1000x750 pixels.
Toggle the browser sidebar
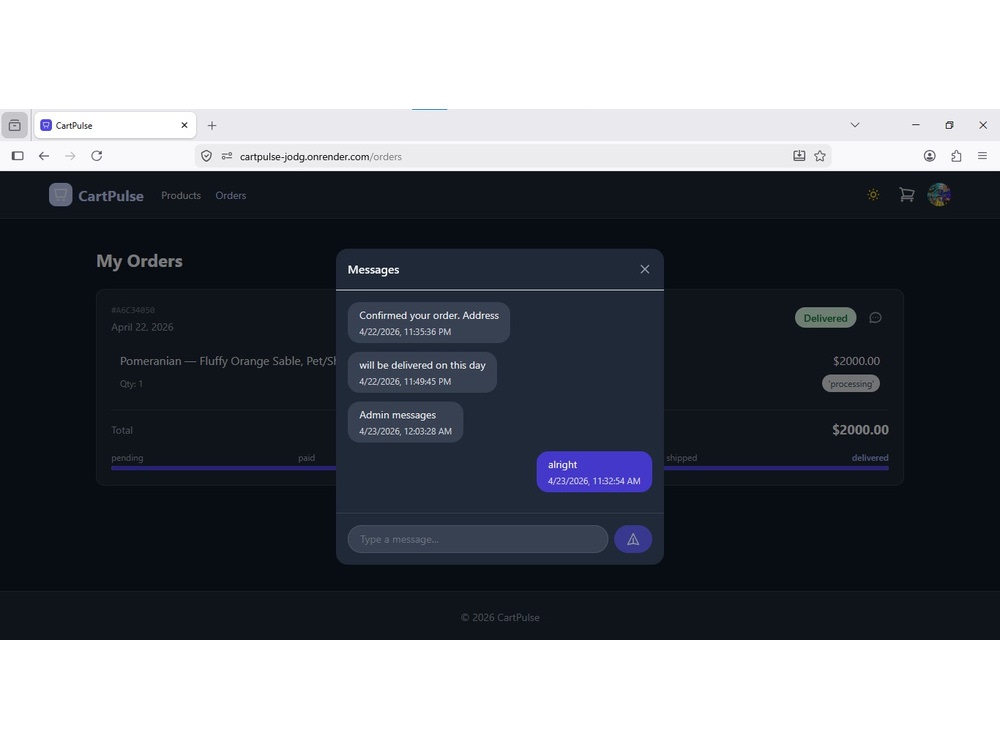17,156
